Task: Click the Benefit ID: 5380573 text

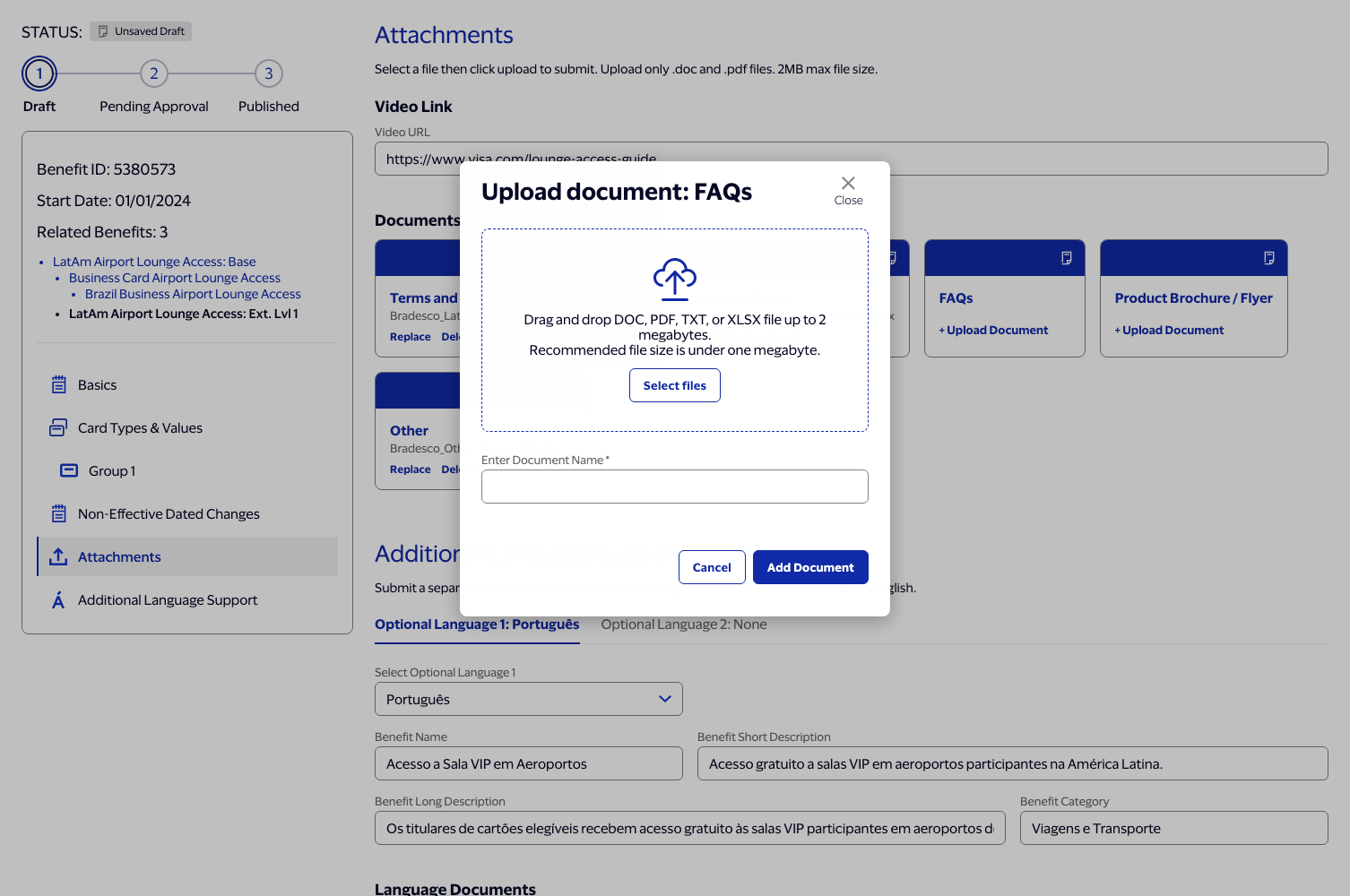Action: pyautogui.click(x=106, y=169)
